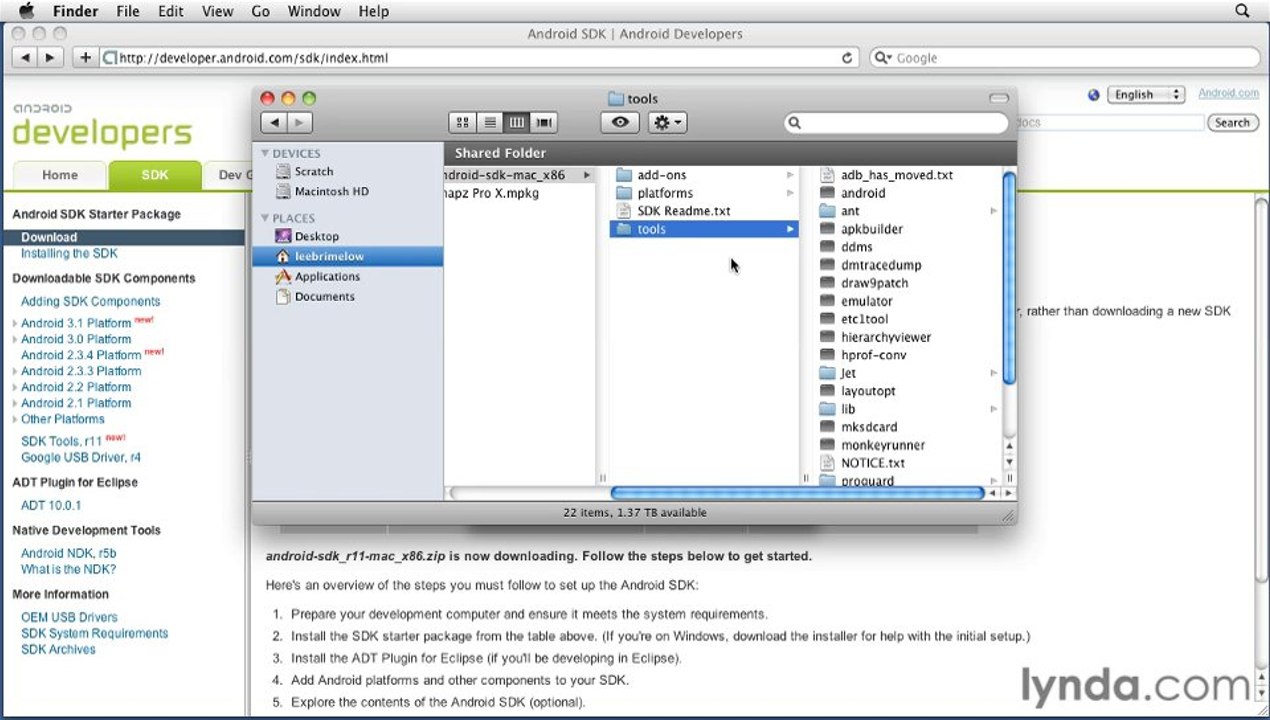Click the Spotlight magnifier icon
This screenshot has height=720, width=1270.
click(1243, 11)
